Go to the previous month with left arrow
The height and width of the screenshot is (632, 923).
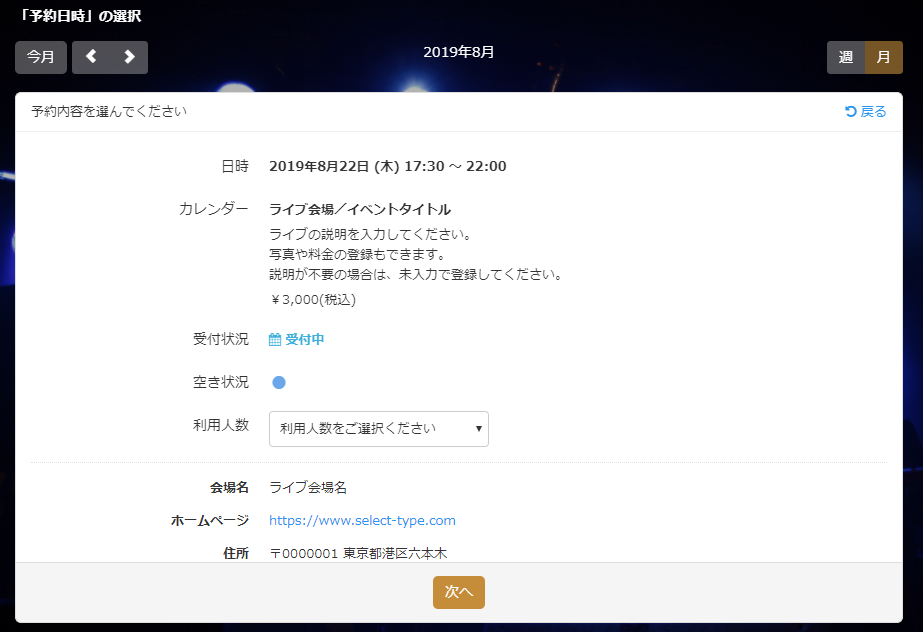coord(91,57)
